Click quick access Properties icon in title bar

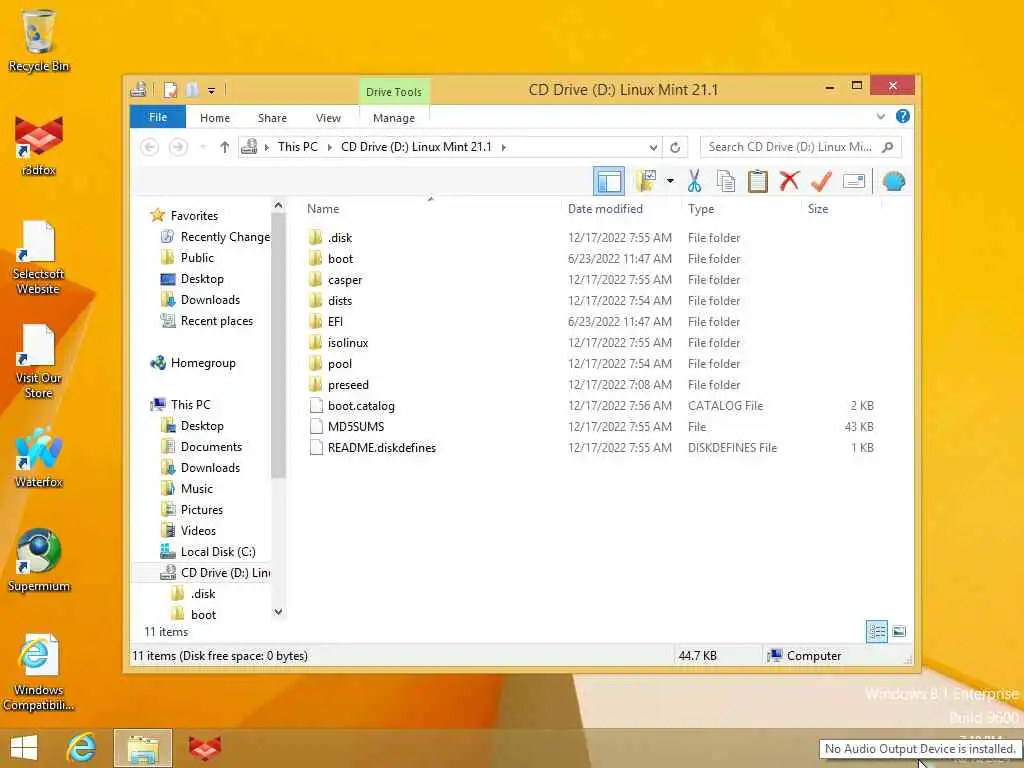coord(170,89)
